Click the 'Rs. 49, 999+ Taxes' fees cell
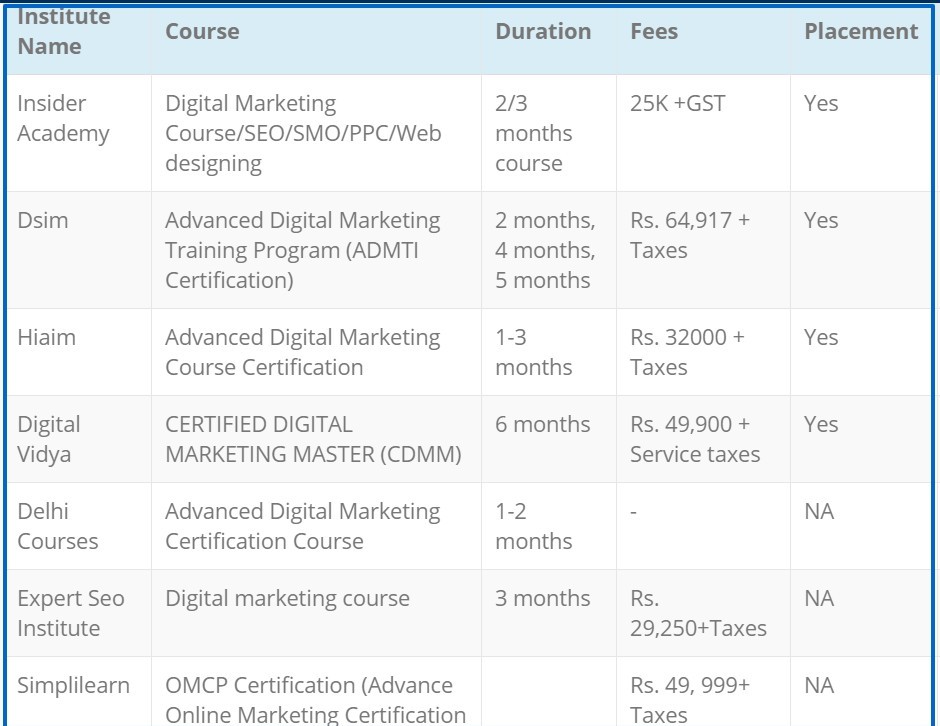The height and width of the screenshot is (726, 940). pos(703,691)
